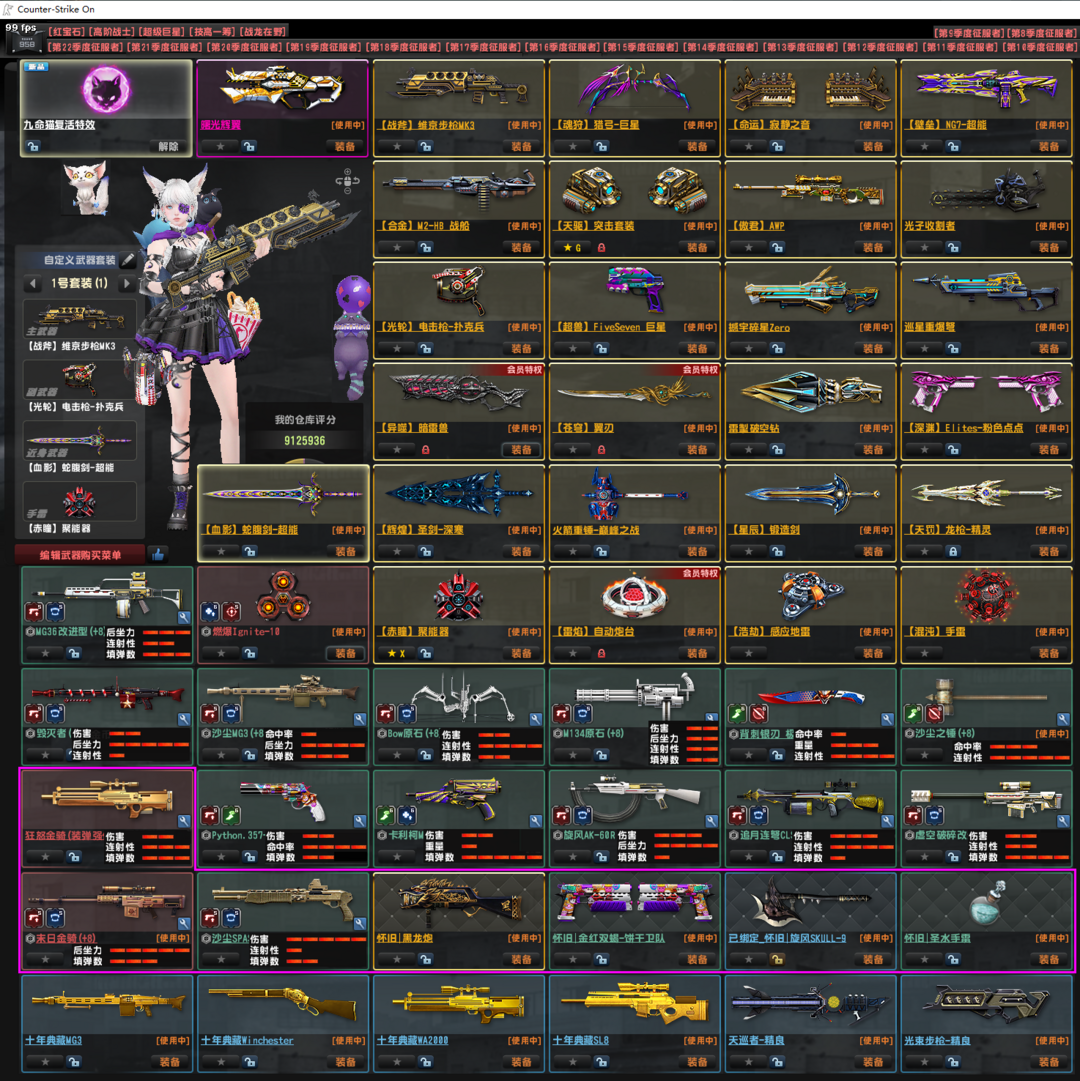Open the wrench icon on the Python.357 card
1080x1081 pixels.
tap(360, 821)
